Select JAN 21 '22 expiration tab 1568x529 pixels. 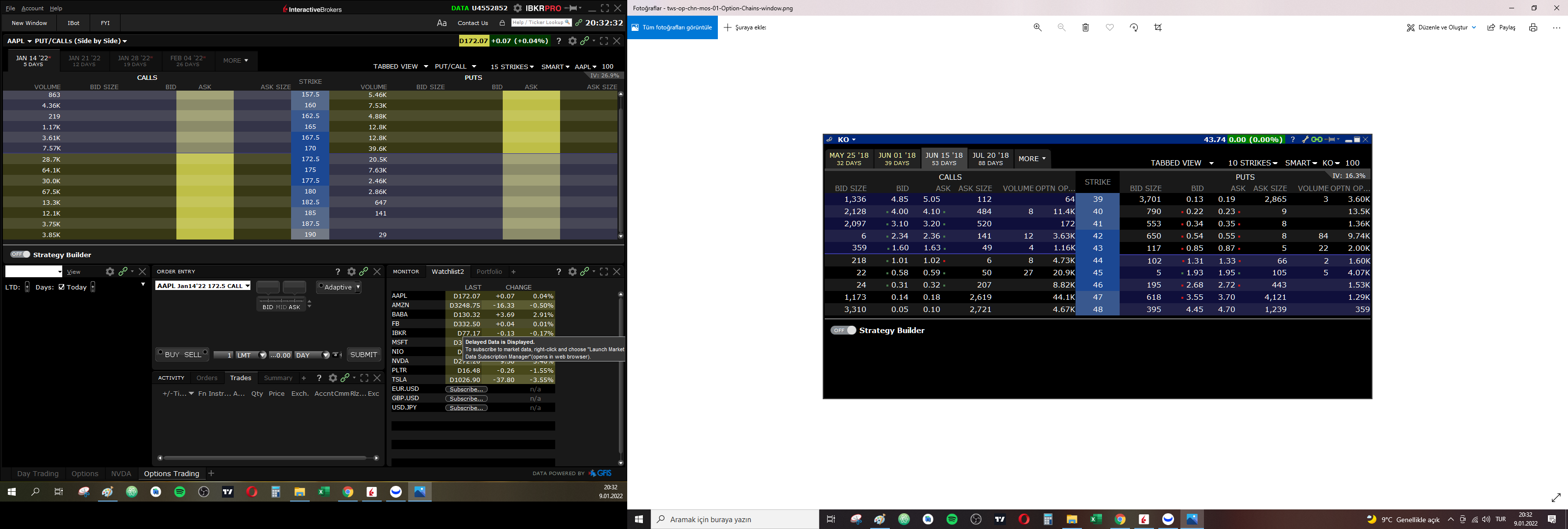84,61
